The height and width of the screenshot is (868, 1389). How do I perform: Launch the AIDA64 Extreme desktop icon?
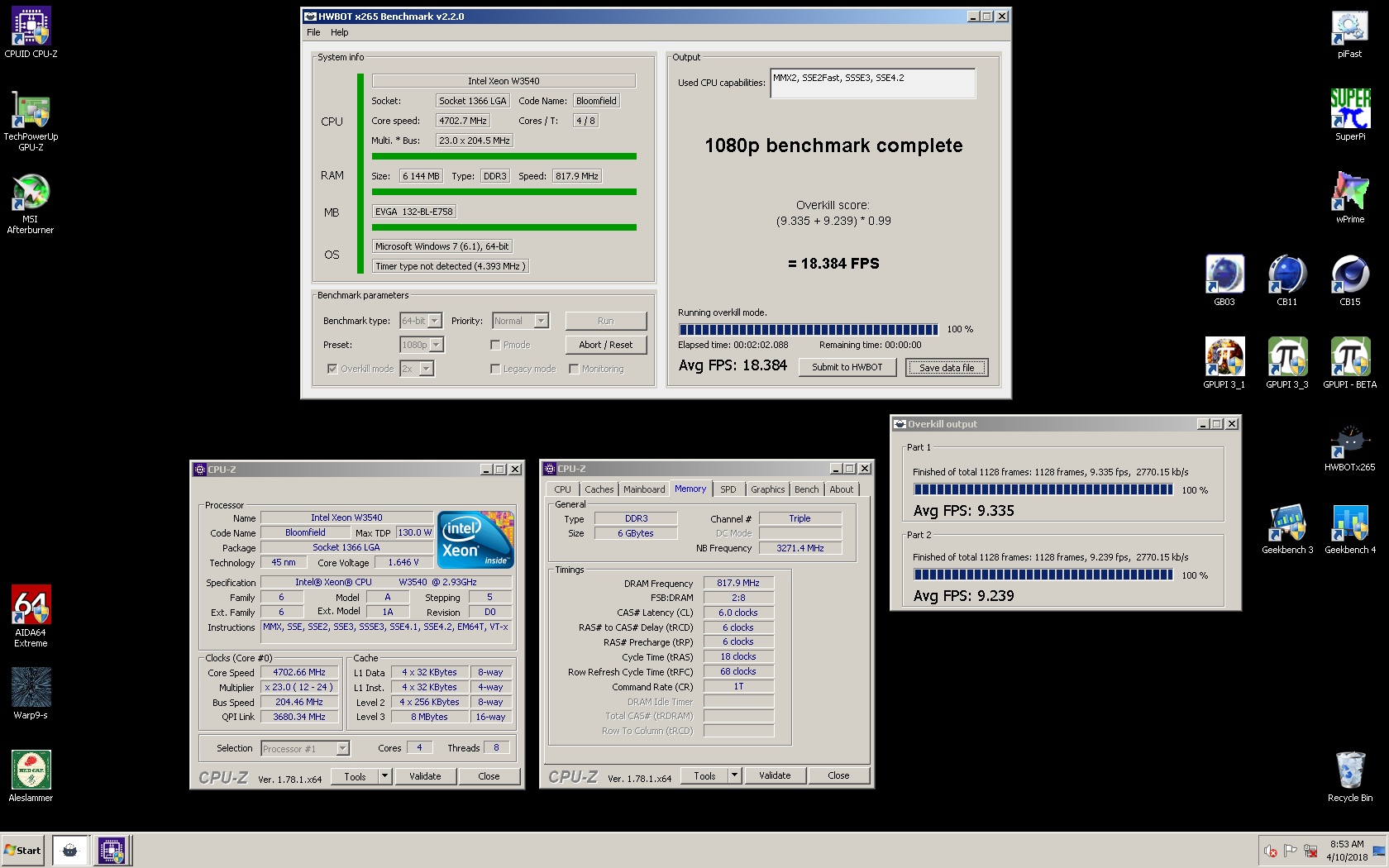(31, 616)
